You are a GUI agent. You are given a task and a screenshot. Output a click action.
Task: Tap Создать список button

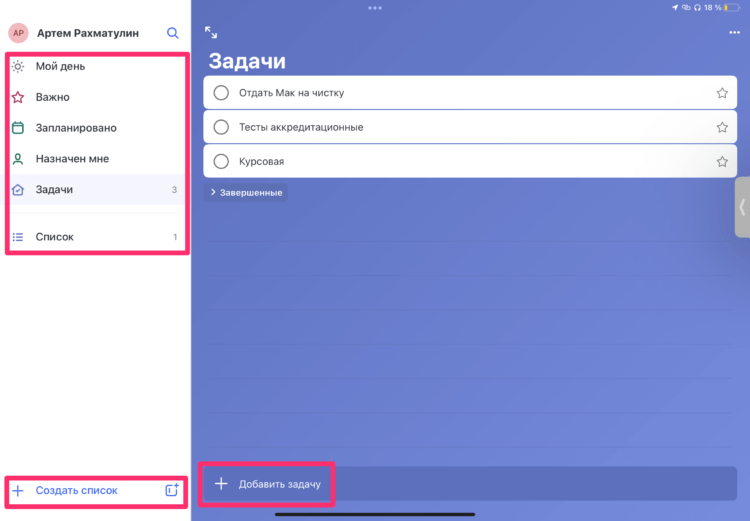pyautogui.click(x=77, y=490)
